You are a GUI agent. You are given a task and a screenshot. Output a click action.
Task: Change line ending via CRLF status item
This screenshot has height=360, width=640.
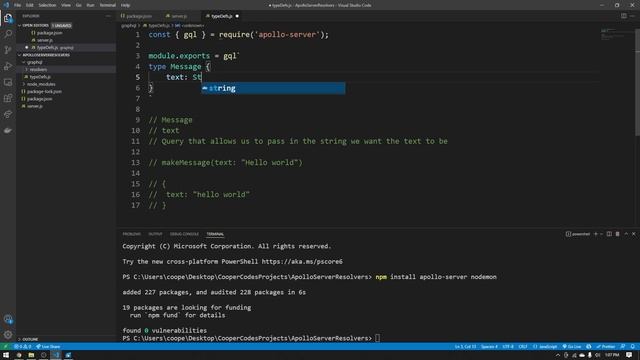coord(523,347)
